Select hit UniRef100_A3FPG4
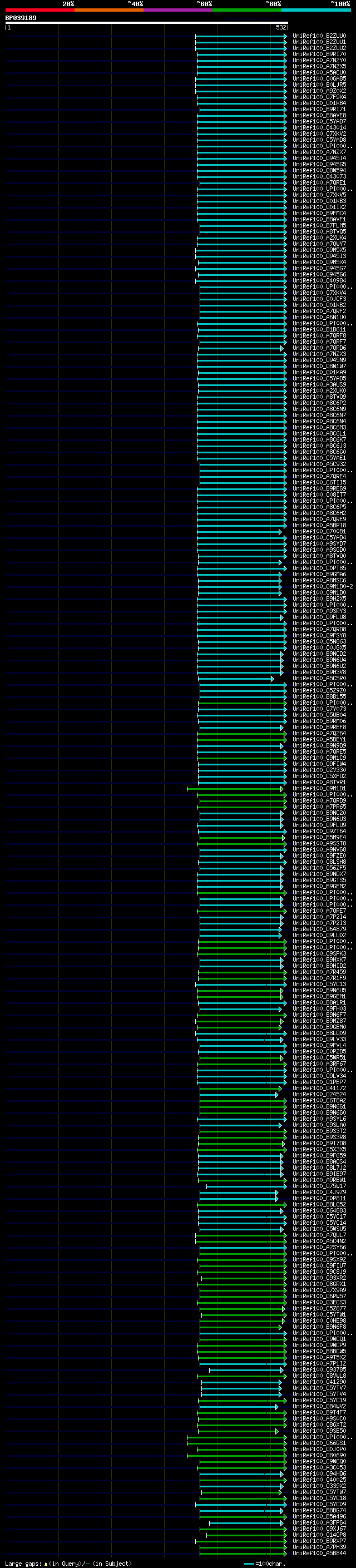The image size is (356, 1568). pyautogui.click(x=319, y=1522)
